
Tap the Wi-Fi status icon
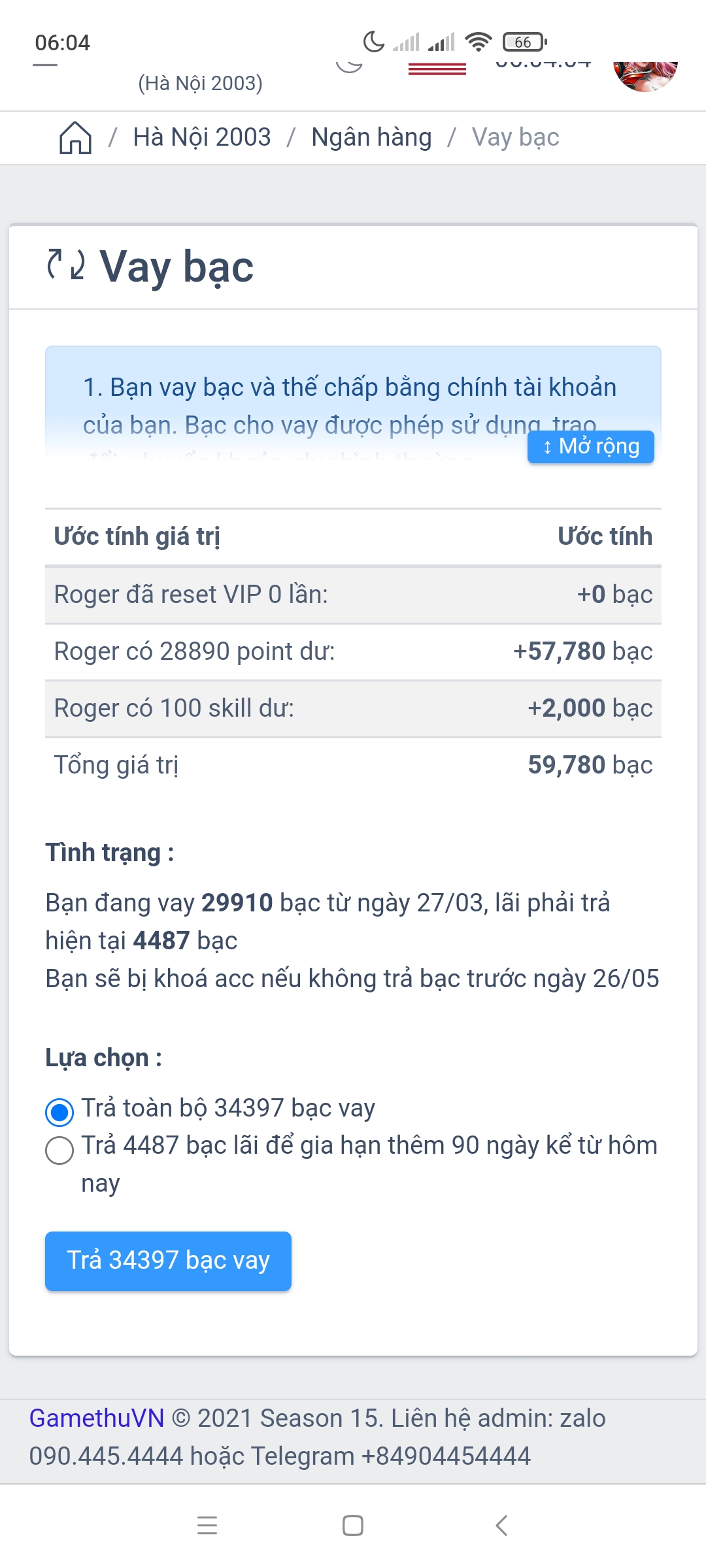(x=479, y=42)
